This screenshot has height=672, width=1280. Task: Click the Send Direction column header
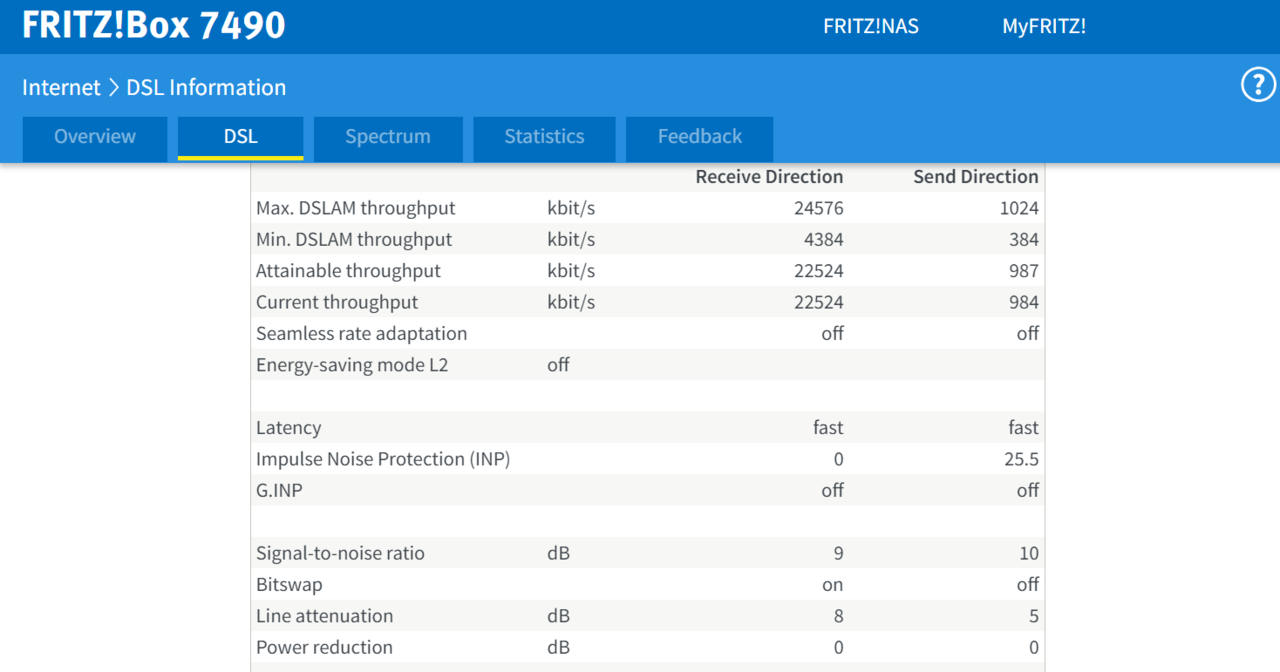(x=976, y=177)
